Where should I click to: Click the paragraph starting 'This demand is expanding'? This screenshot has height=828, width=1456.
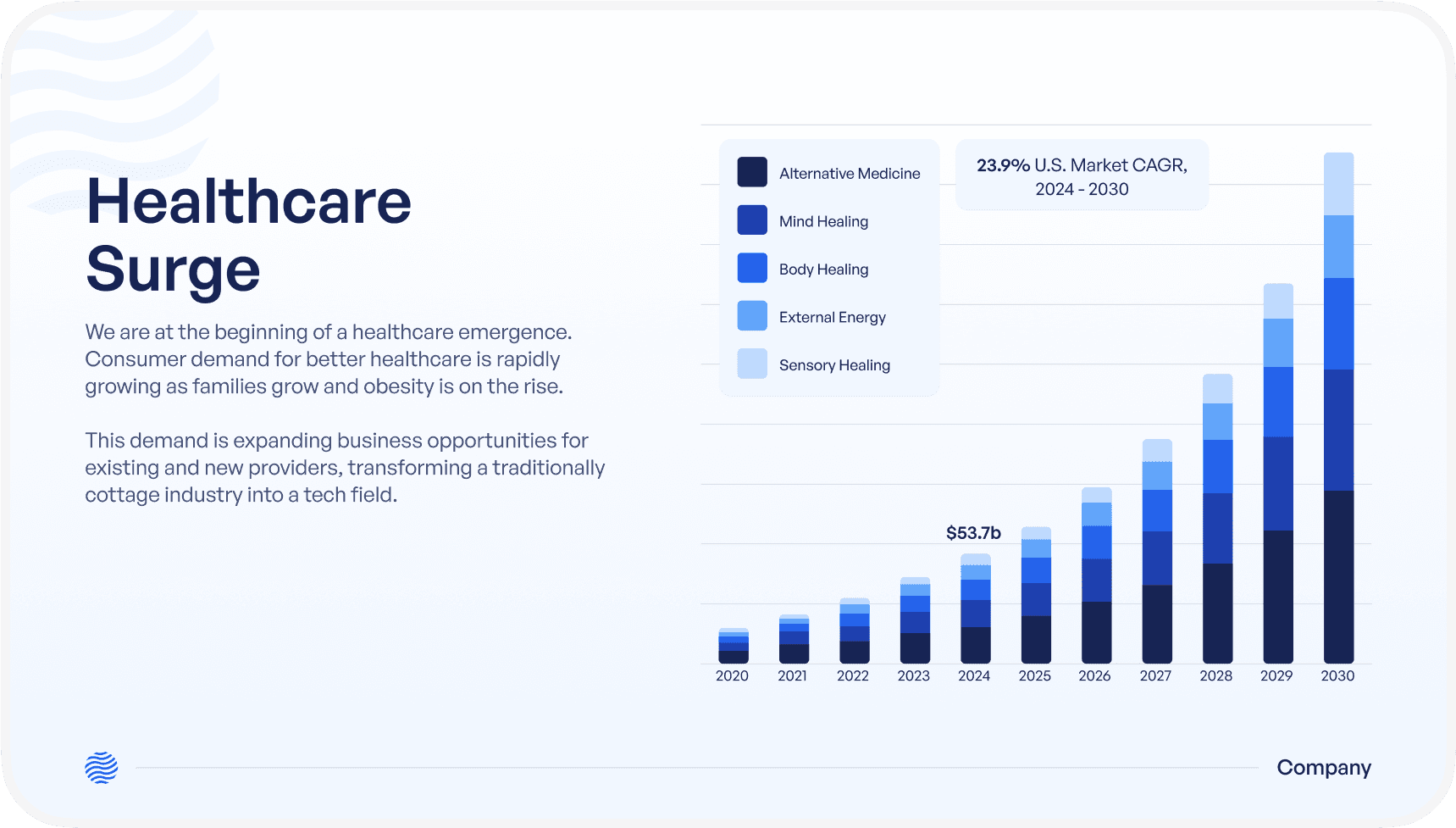(345, 468)
